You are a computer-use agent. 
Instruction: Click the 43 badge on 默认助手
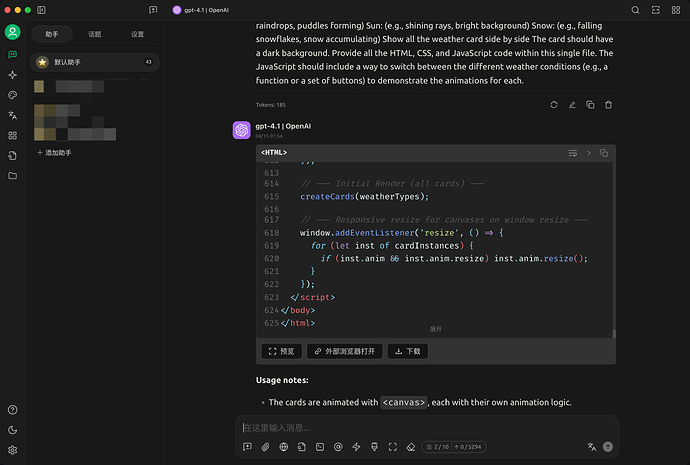[x=149, y=62]
